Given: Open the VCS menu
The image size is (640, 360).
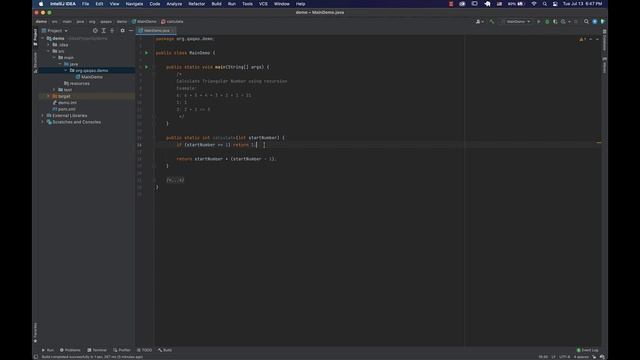Looking at the screenshot, I should (x=263, y=4).
